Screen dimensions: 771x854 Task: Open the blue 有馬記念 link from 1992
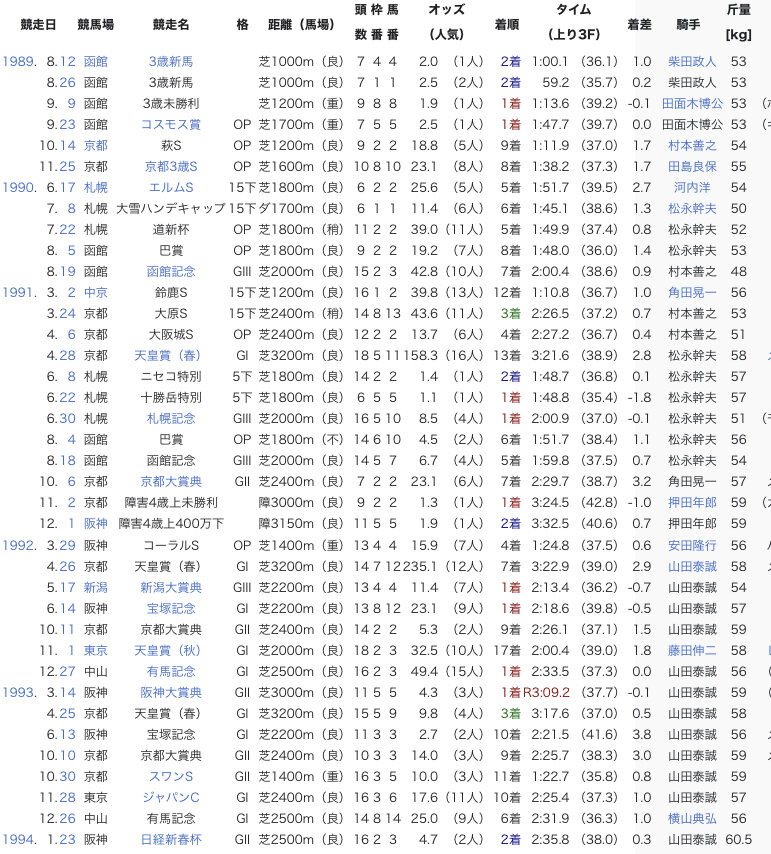pos(171,672)
